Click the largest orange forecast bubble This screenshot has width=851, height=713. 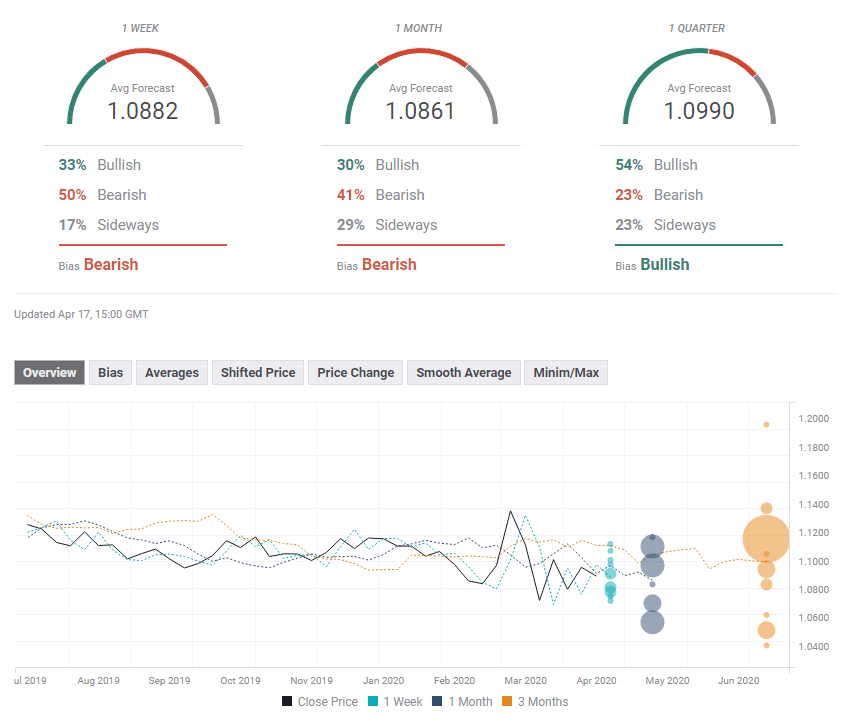[x=766, y=539]
